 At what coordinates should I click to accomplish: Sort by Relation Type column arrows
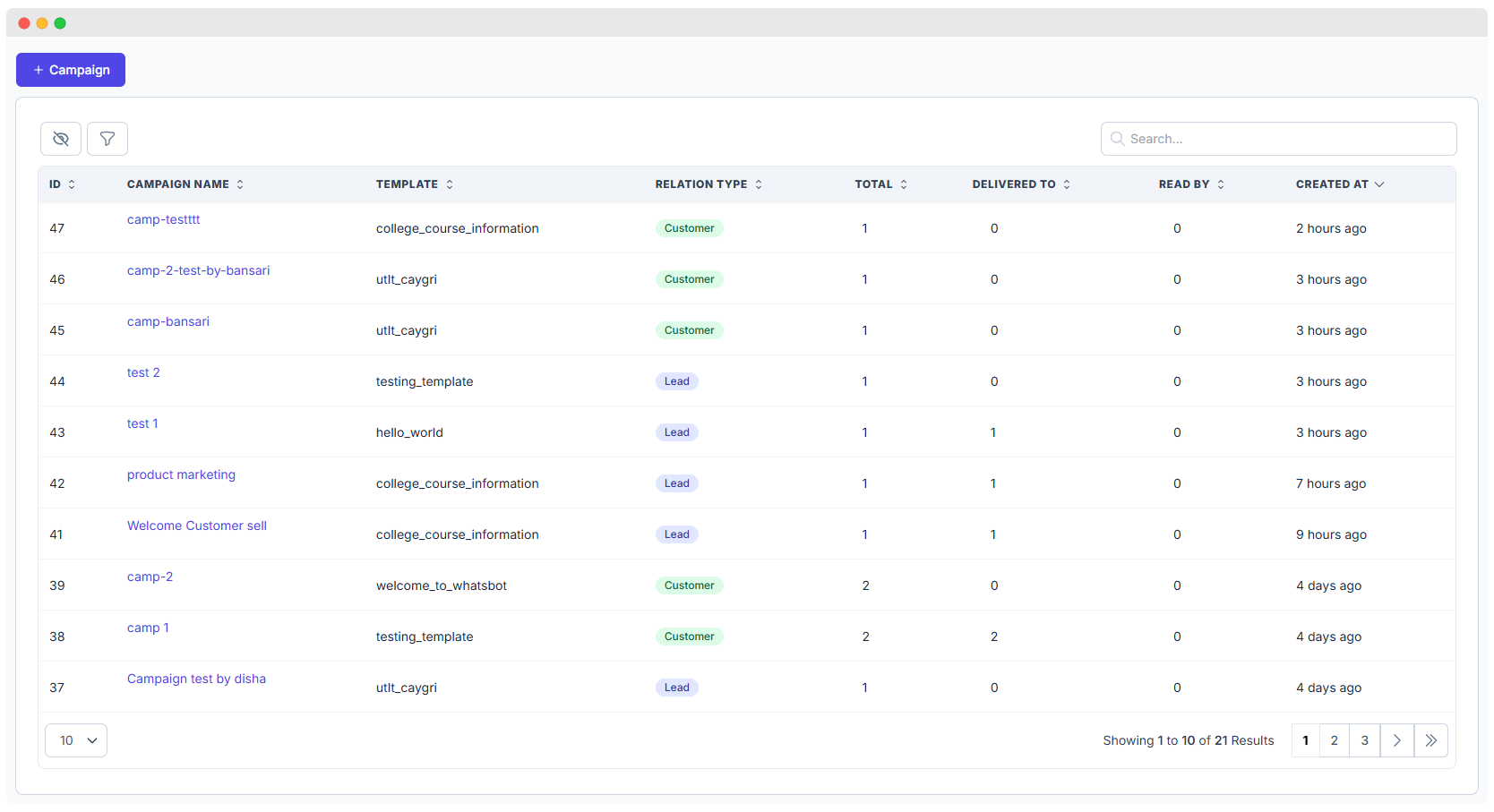(759, 184)
